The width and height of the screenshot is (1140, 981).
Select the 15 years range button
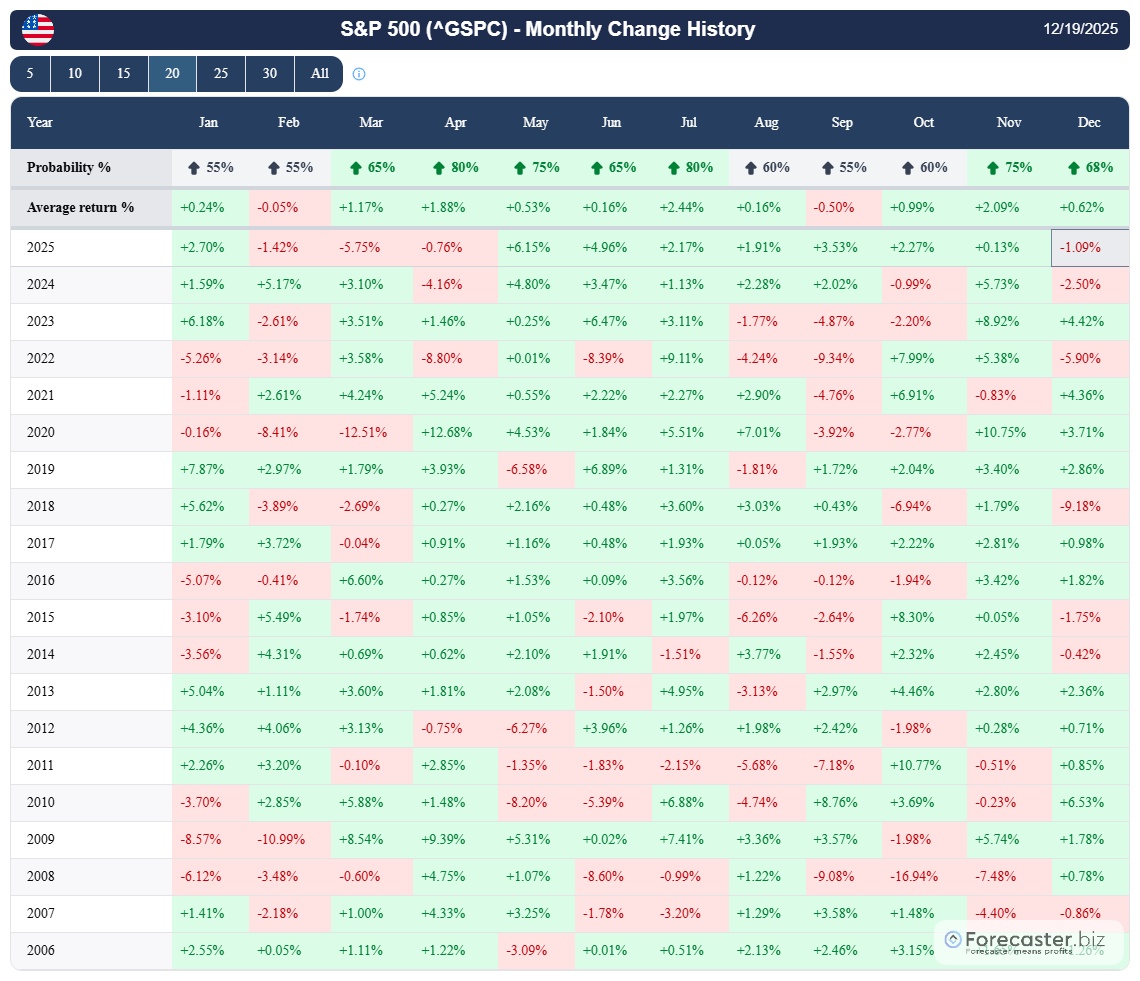point(123,74)
